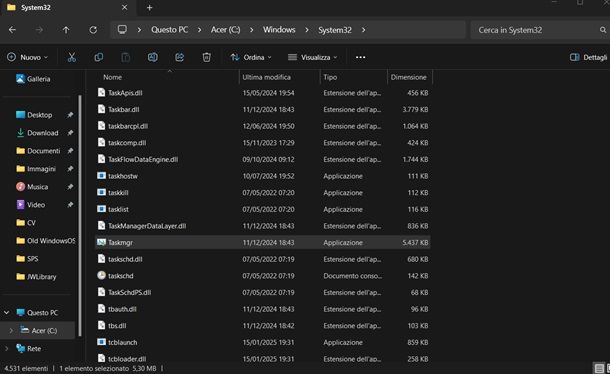
Task: Expand chevron after Windows in address bar
Action: click(307, 30)
